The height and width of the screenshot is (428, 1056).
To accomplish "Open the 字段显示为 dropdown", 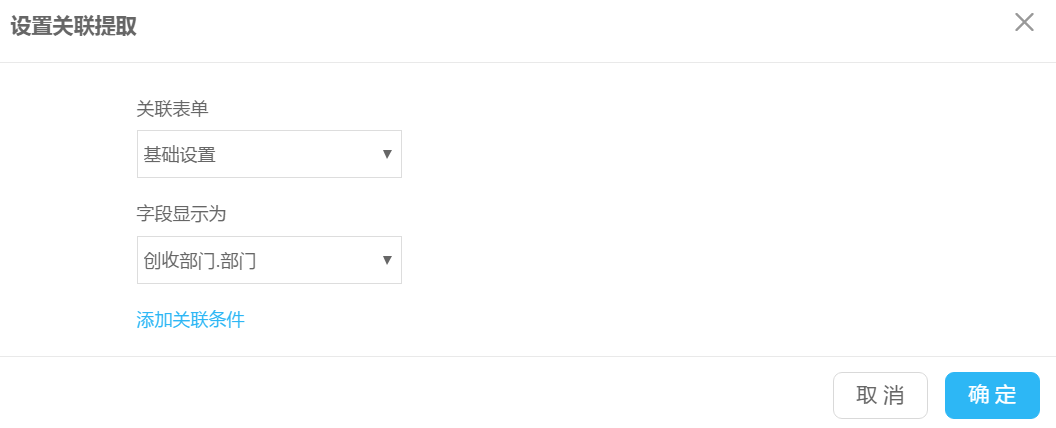I will tap(269, 260).
